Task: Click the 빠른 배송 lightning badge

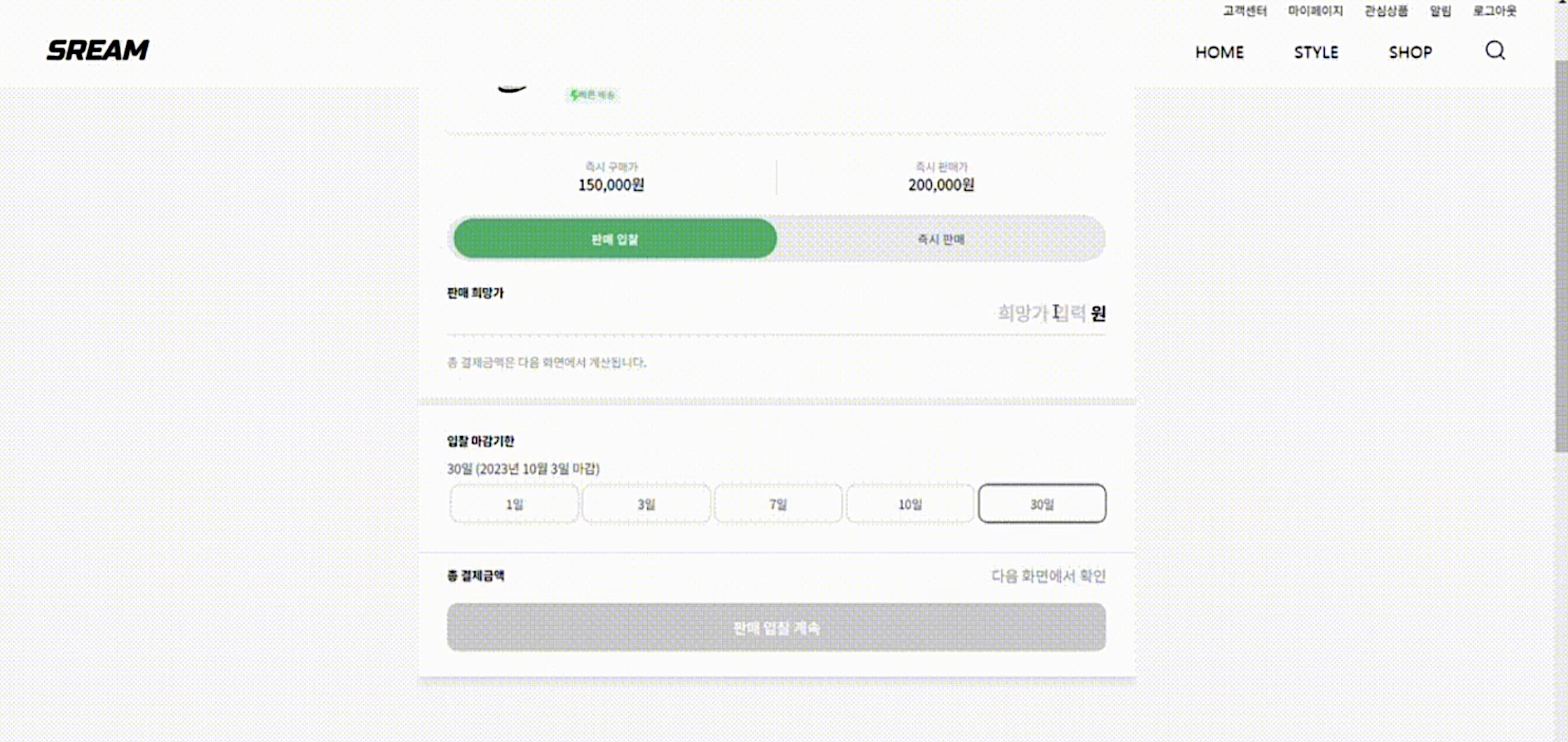Action: pos(592,94)
